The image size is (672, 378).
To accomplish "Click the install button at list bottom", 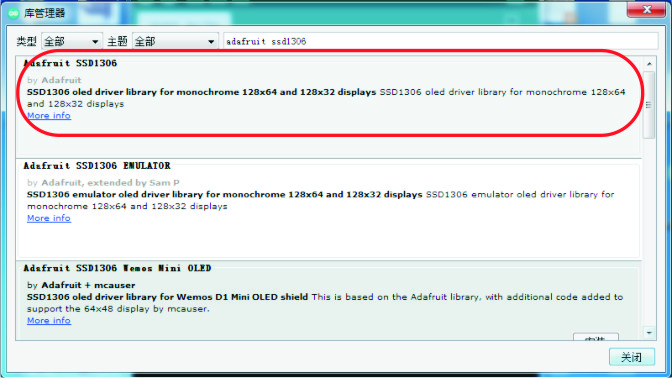I will tap(596, 337).
